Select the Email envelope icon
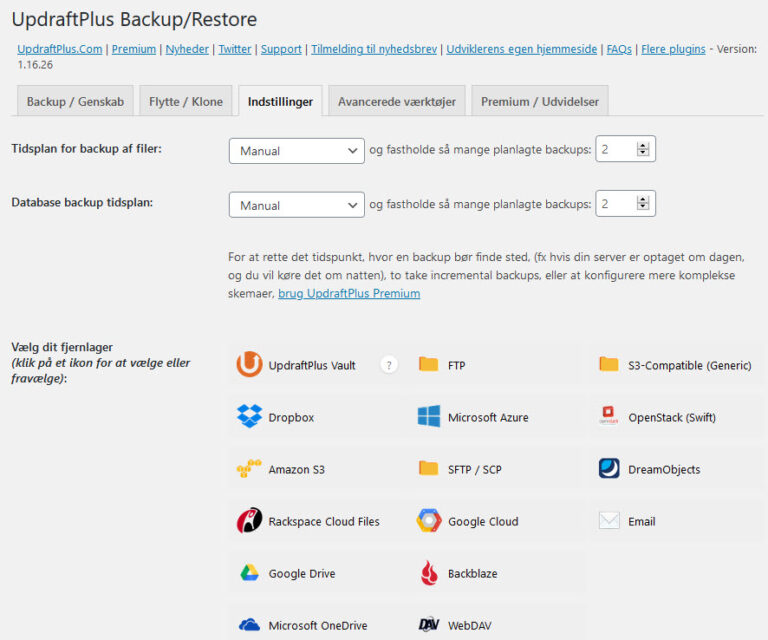 (x=609, y=521)
